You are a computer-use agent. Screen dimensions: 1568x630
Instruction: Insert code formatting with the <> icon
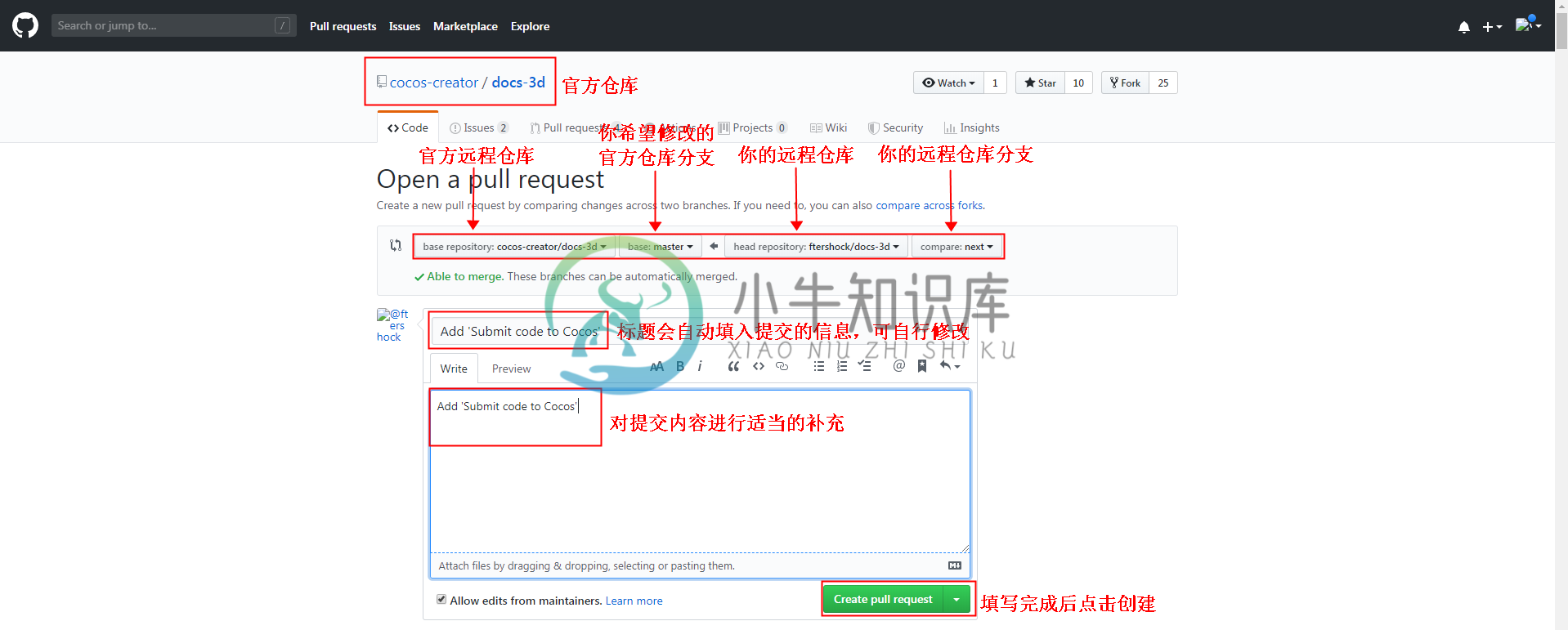coord(759,366)
